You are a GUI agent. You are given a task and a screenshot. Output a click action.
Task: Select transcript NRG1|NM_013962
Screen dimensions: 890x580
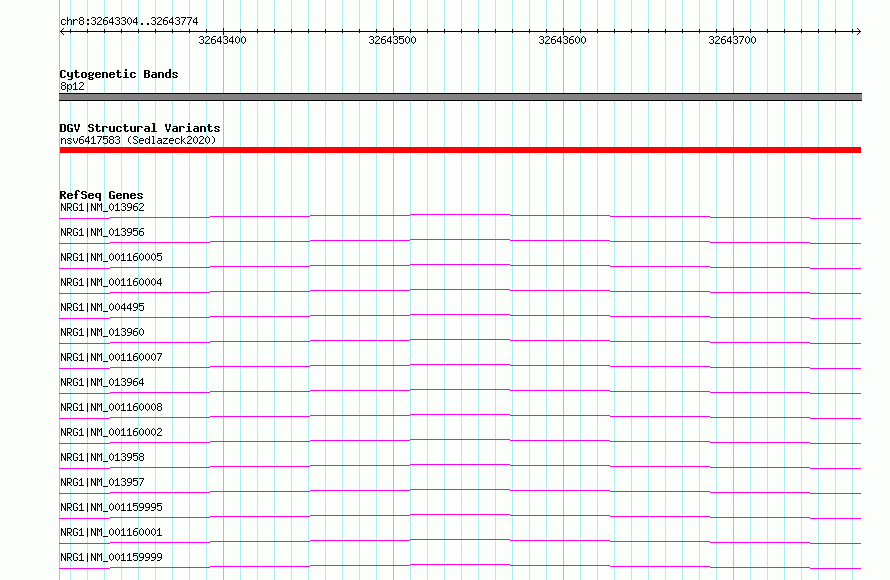102,207
